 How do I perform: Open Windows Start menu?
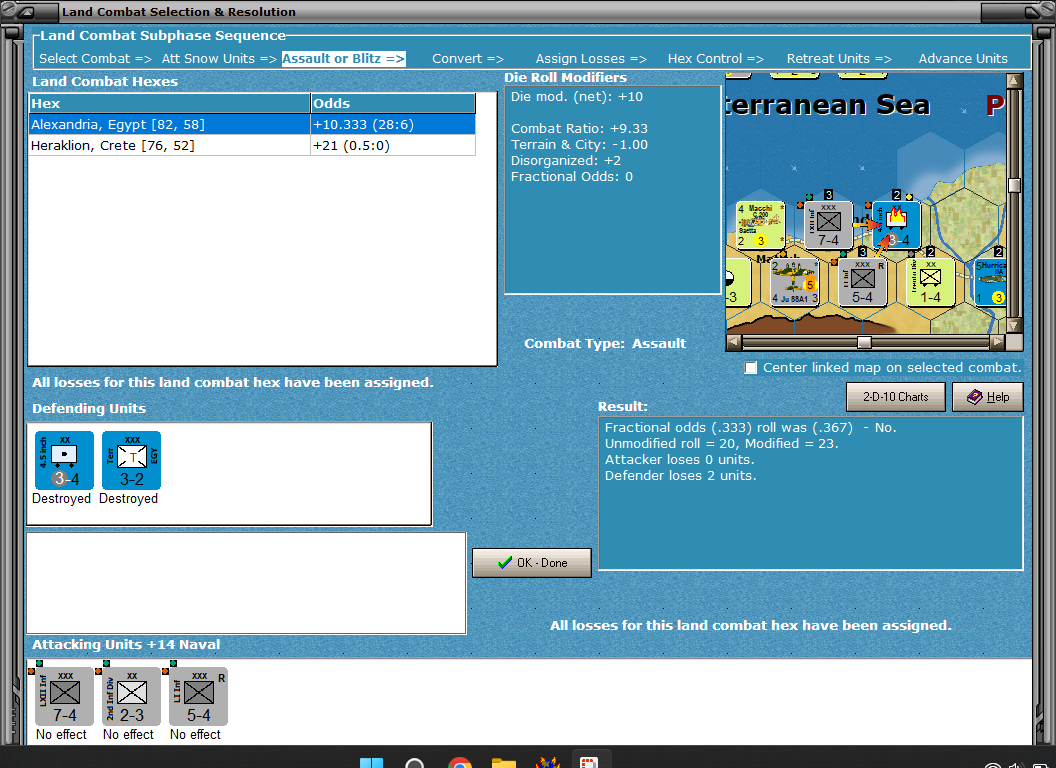click(371, 763)
